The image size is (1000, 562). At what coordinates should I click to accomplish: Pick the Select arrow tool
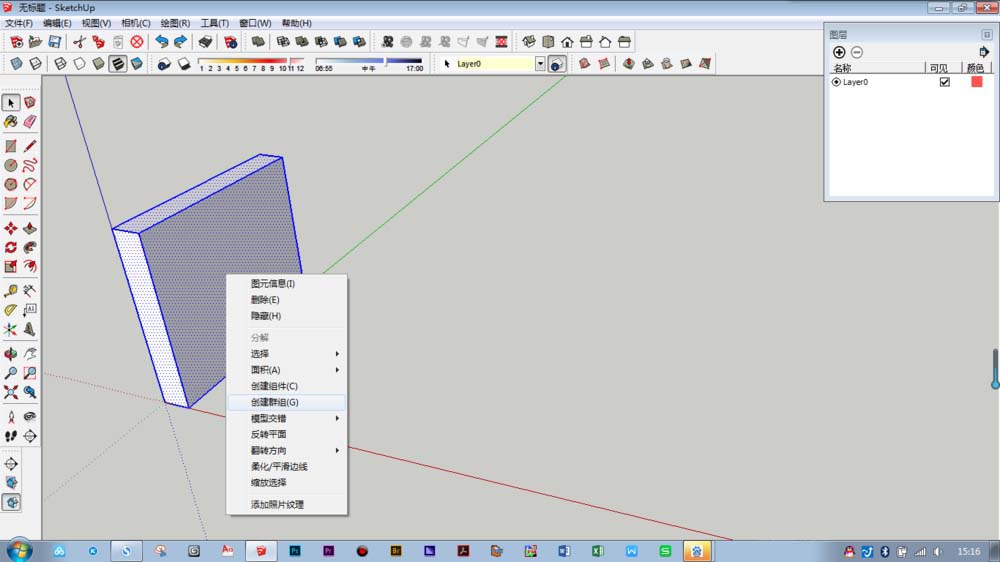point(11,103)
